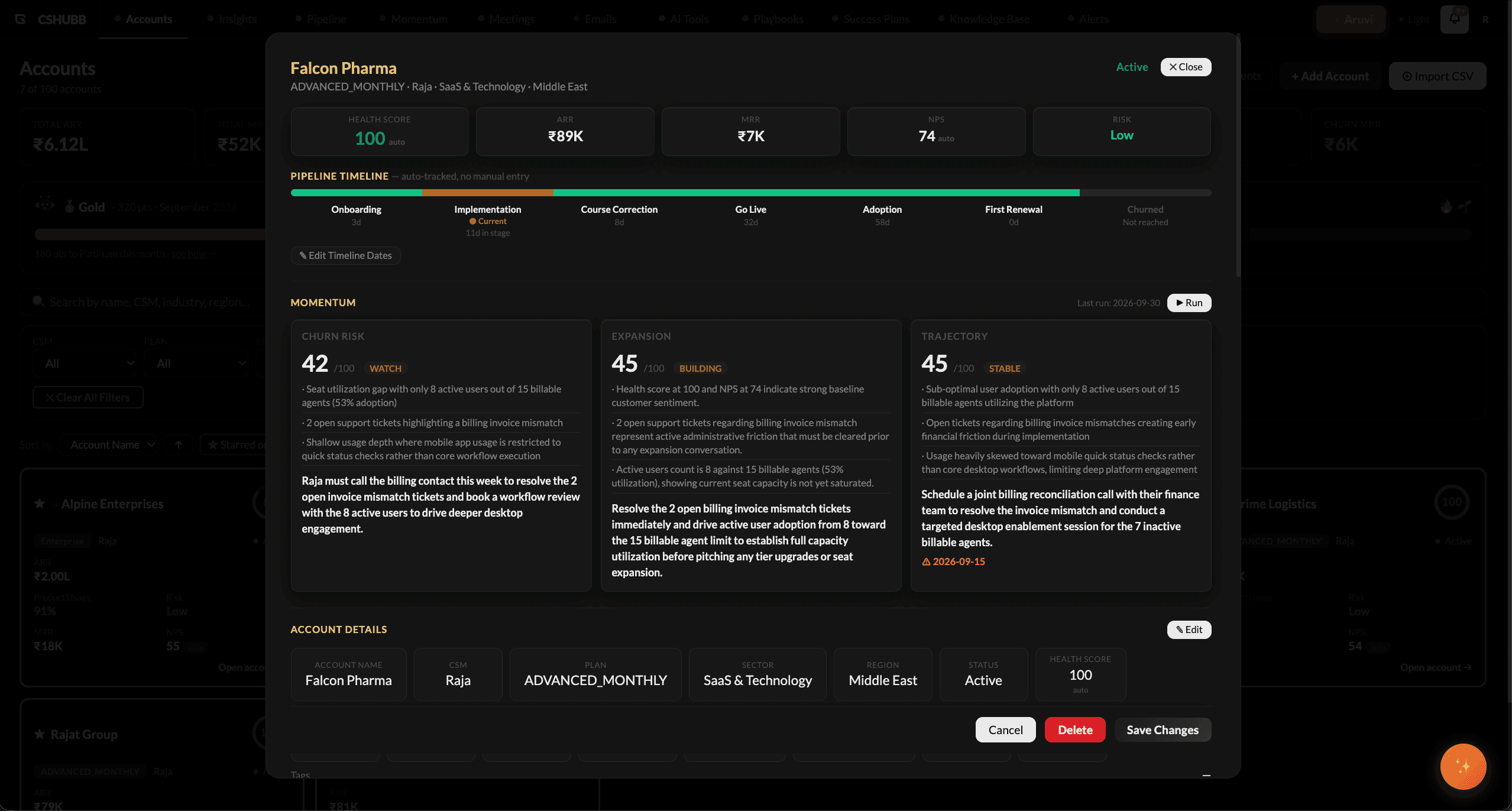Click the ascending sort arrow icon

pos(179,445)
